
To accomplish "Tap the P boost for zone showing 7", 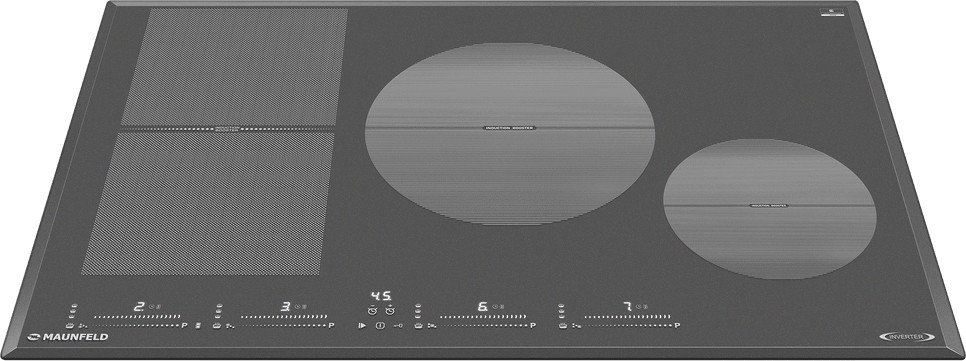I will (677, 325).
